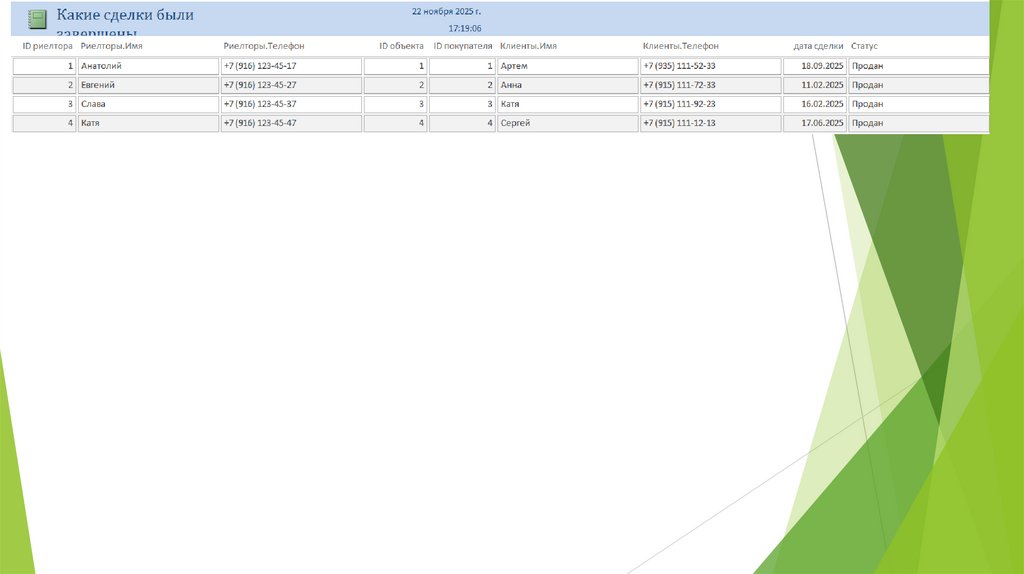This screenshot has height=574, width=1024.
Task: Click status 'Продан' in Анатолий's row
Action: (x=919, y=66)
